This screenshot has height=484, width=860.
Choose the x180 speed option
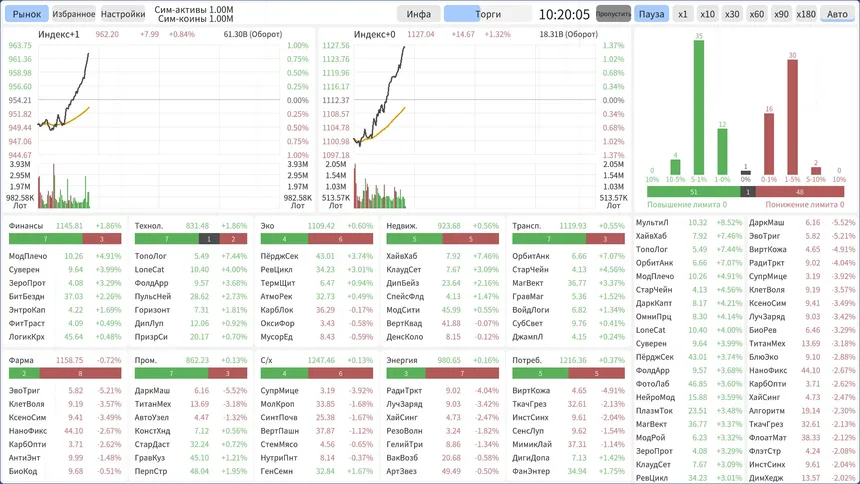coord(806,14)
